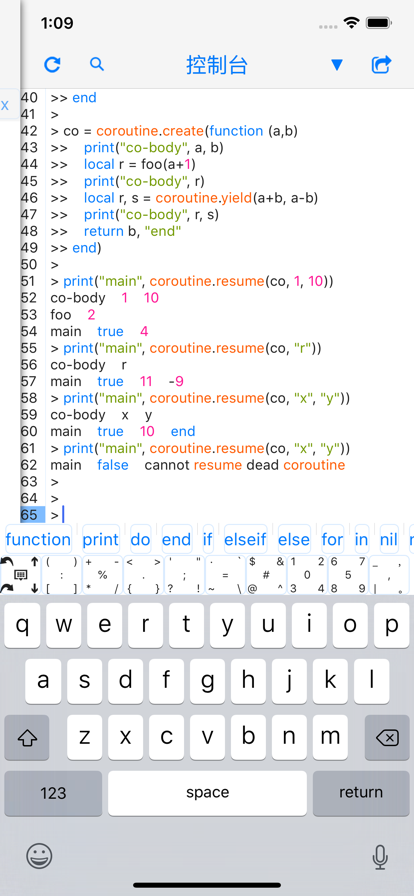Viewport: 414px width, 896px height.
Task: Tap the battery status icon
Action: (379, 23)
